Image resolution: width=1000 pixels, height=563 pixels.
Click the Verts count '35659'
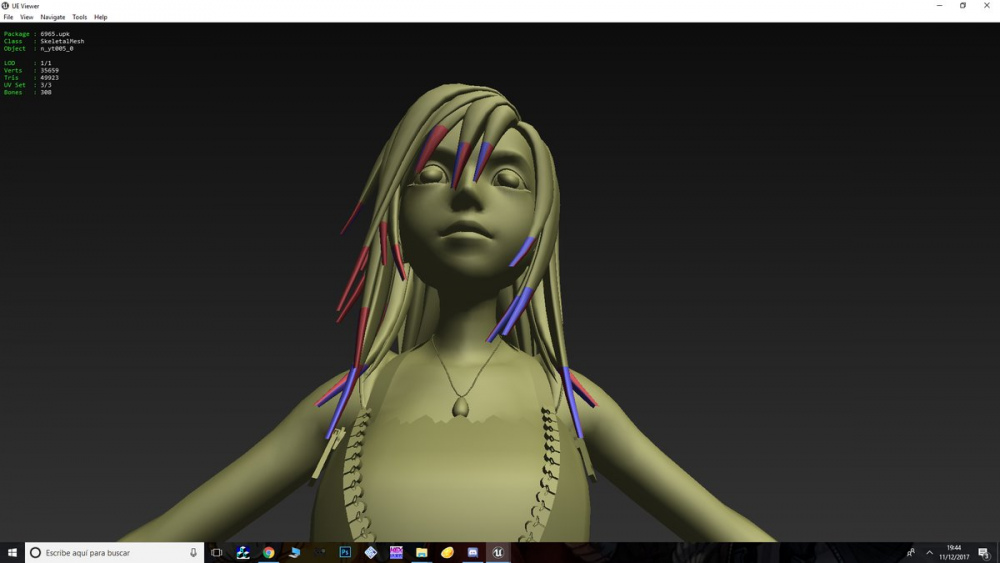pos(49,71)
